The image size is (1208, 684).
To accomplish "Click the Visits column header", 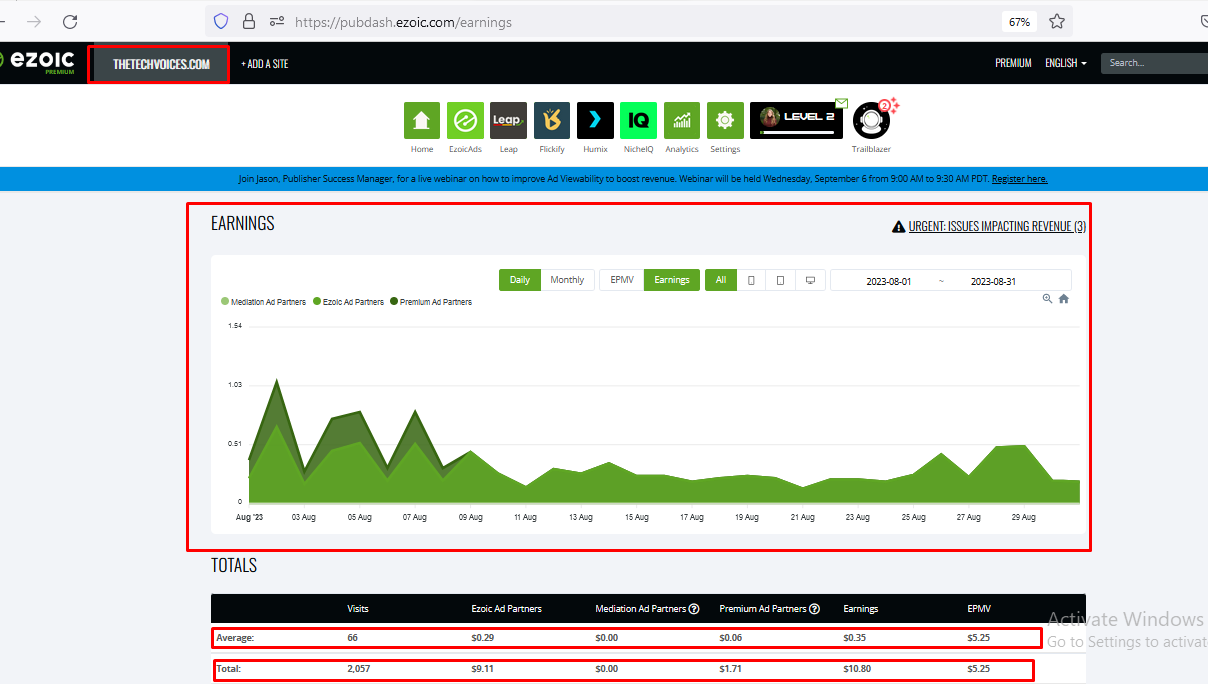I will 358,608.
